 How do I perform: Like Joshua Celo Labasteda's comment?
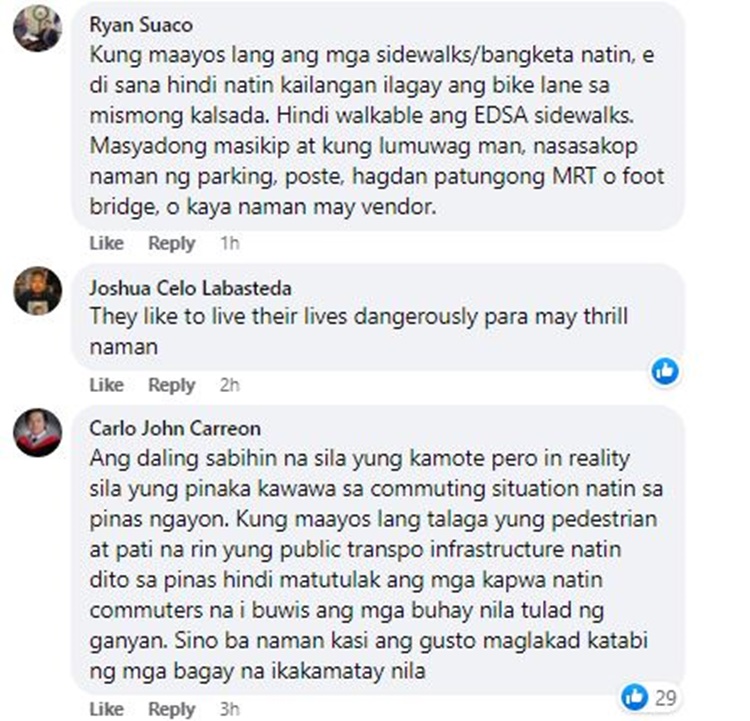pyautogui.click(x=106, y=385)
